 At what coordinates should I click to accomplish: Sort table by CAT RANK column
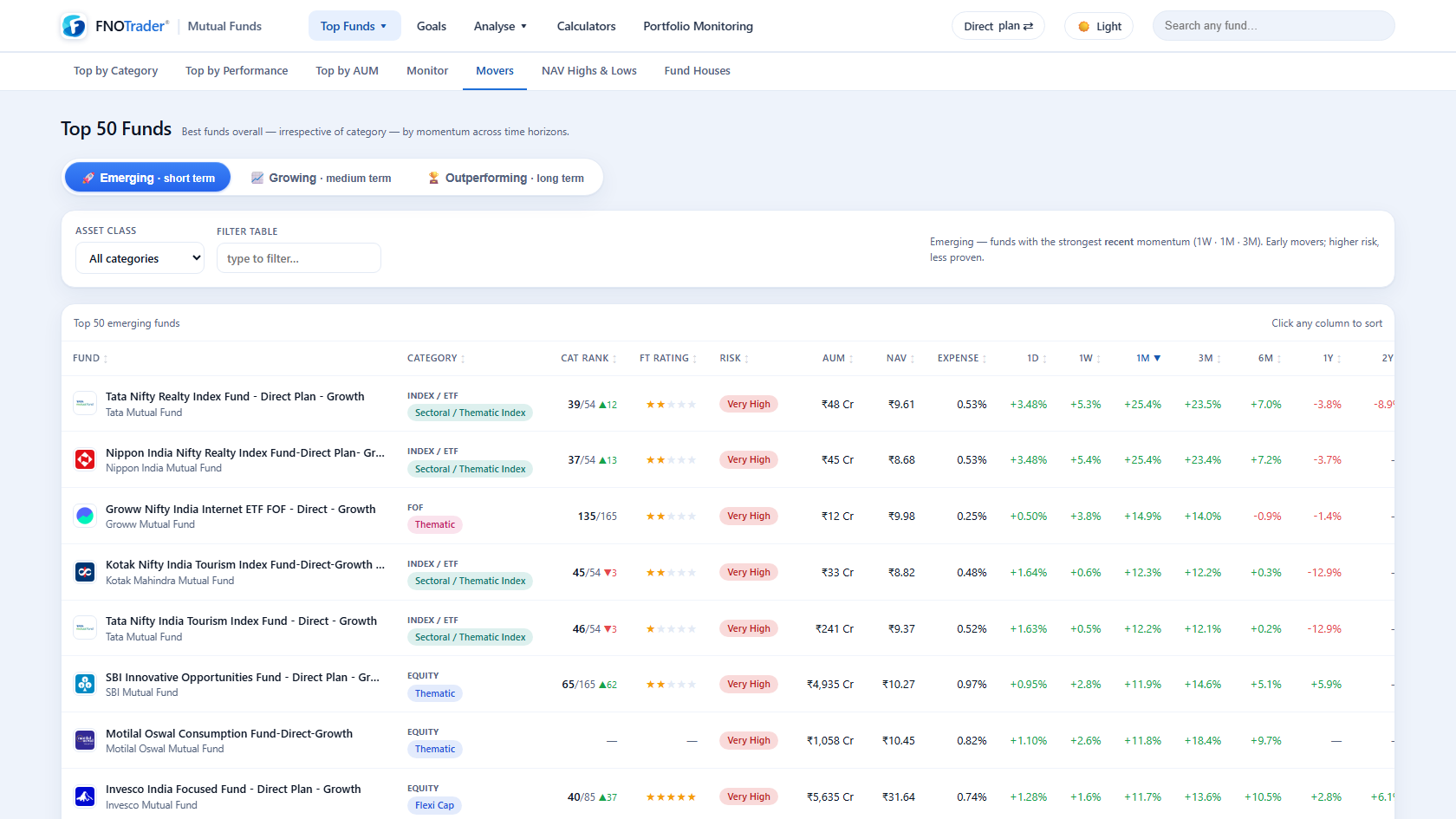point(588,358)
